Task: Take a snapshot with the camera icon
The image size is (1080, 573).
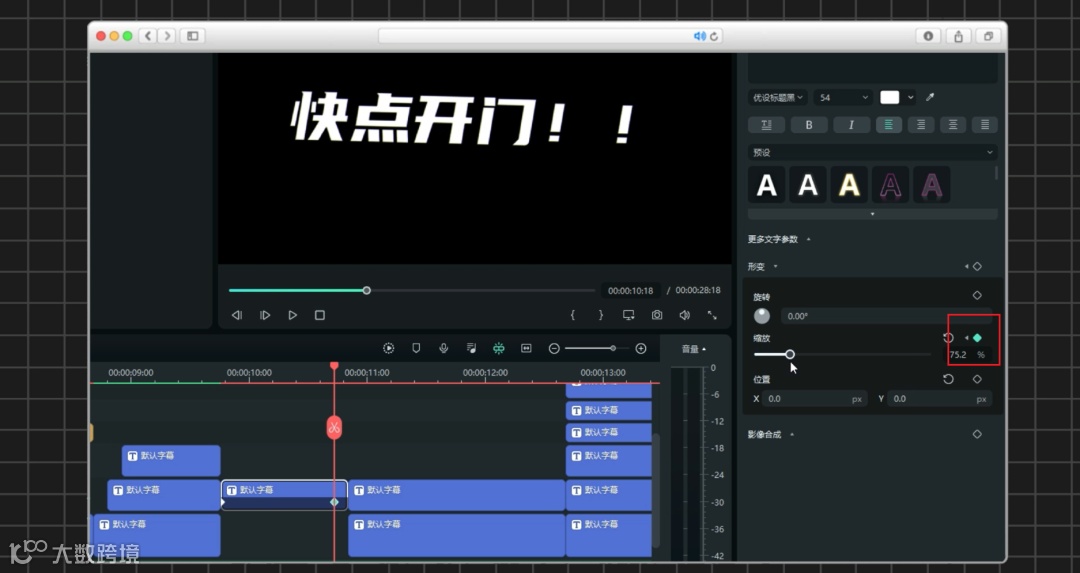Action: pyautogui.click(x=657, y=315)
